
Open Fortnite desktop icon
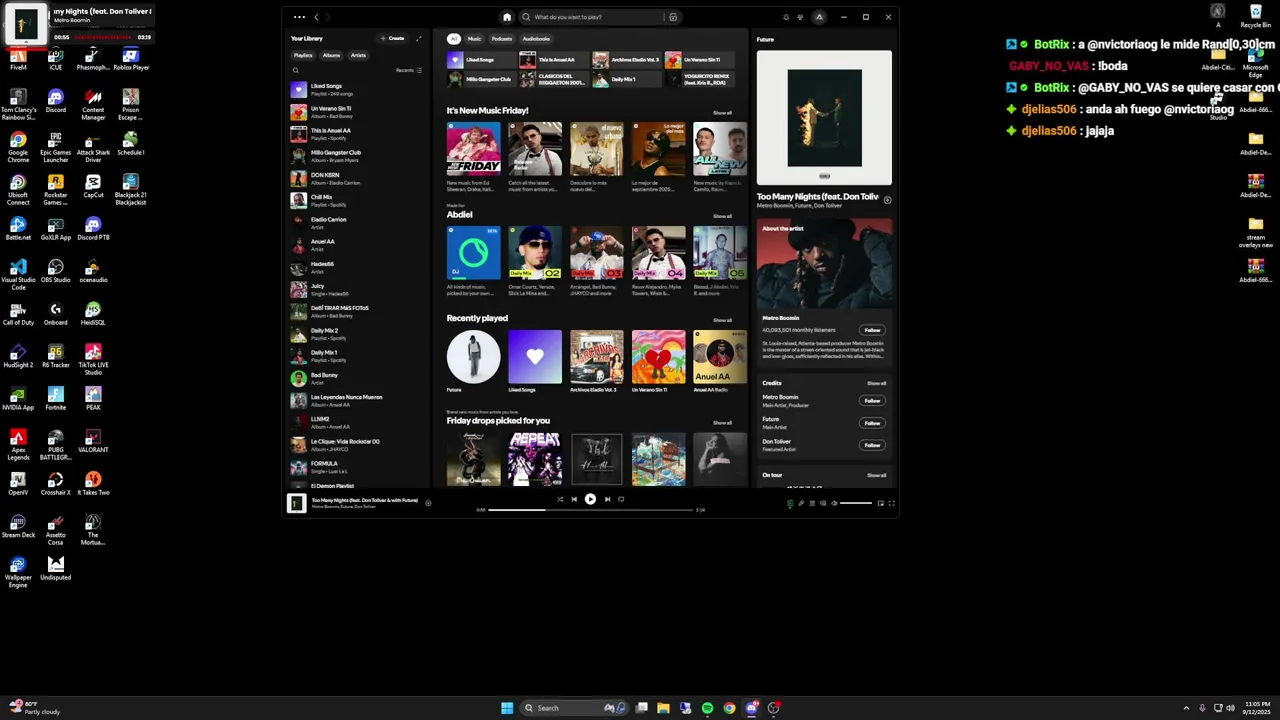(x=55, y=398)
